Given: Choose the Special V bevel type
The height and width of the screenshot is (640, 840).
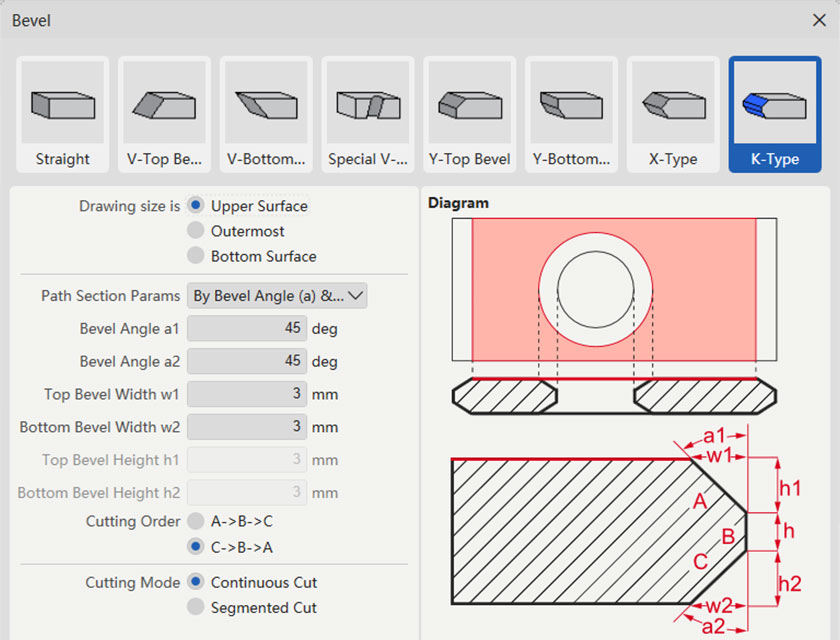Looking at the screenshot, I should coord(368,110).
